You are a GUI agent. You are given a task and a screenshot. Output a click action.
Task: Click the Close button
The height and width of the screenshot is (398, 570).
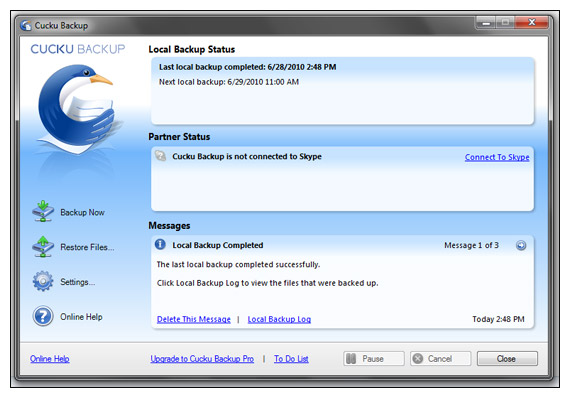507,359
